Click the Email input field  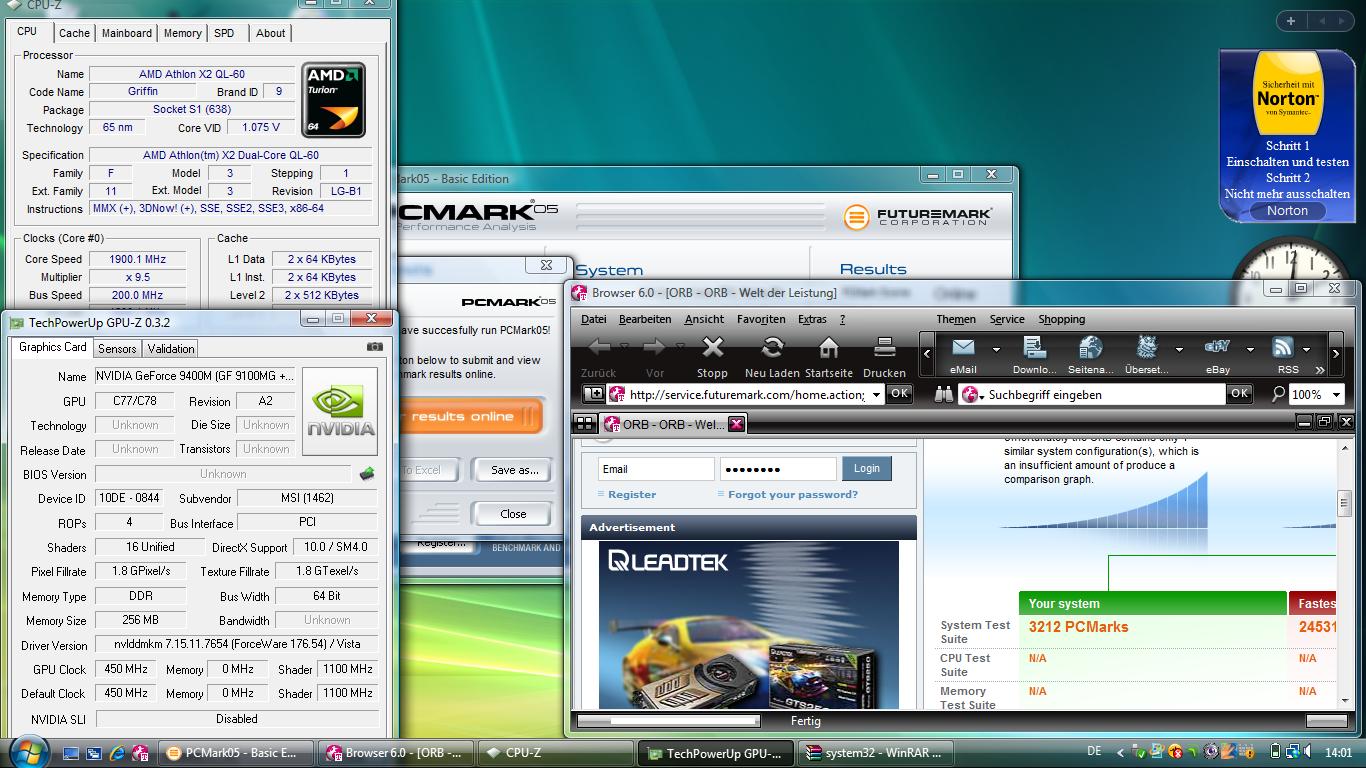[x=656, y=469]
